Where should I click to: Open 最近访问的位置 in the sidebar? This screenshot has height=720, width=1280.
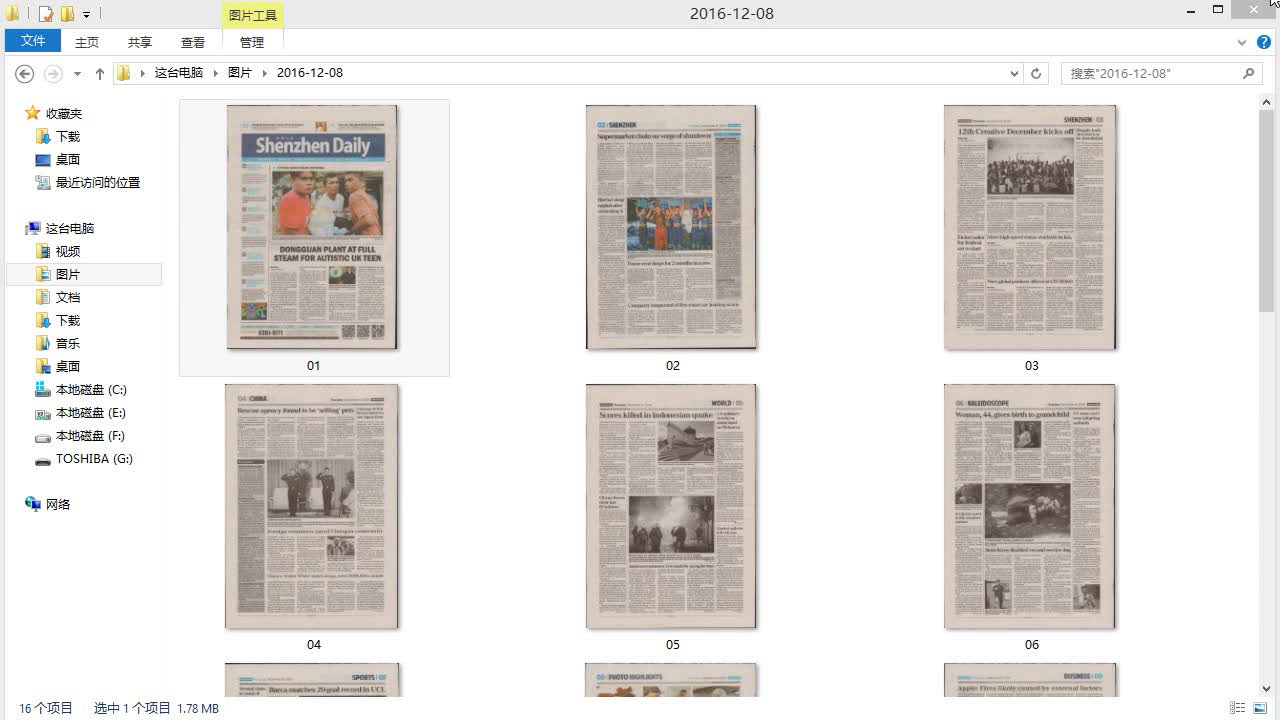point(98,183)
